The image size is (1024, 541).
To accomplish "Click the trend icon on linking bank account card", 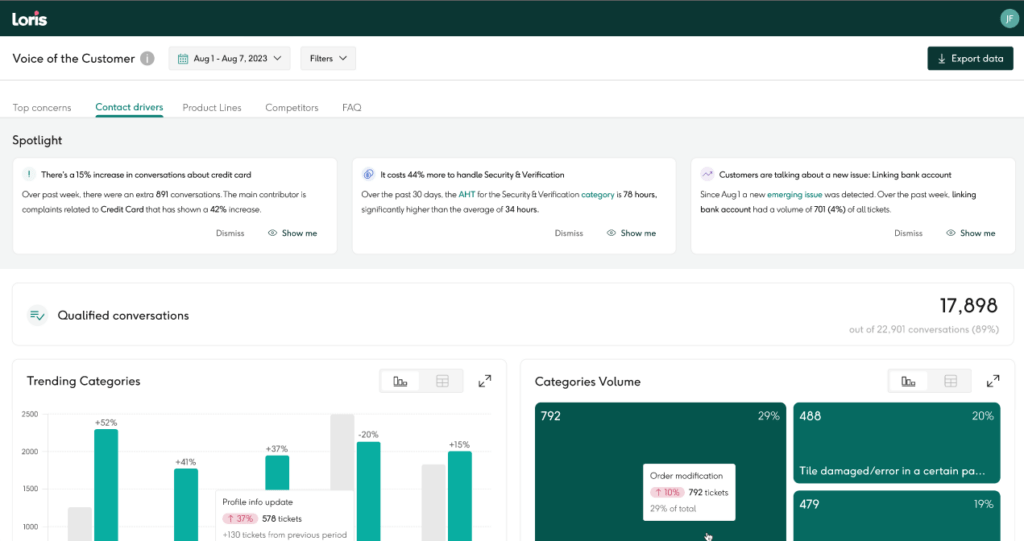I will tap(707, 174).
